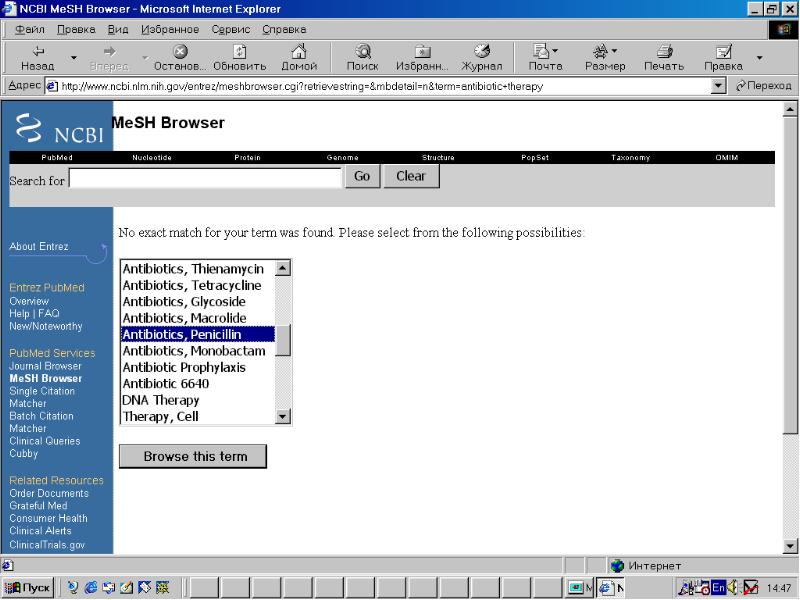Viewport: 800px width, 600px height.
Task: Click the Internet Explorer quick launch icon
Action: click(x=91, y=588)
